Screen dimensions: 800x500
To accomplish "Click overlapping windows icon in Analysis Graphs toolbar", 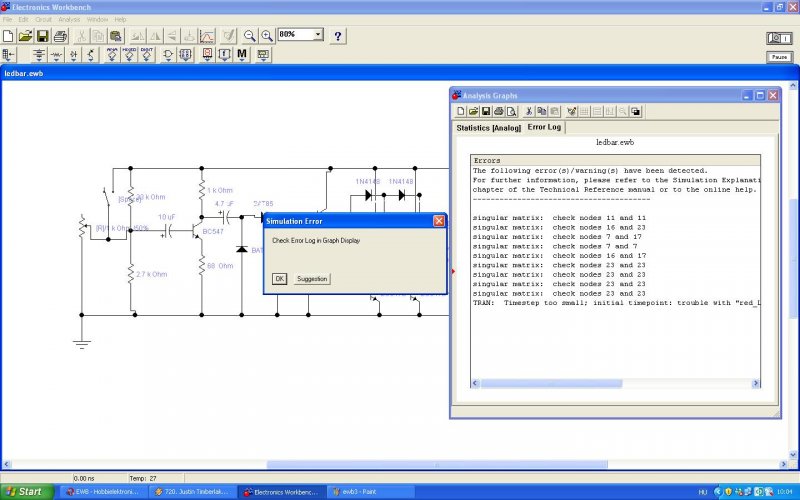I will (635, 111).
